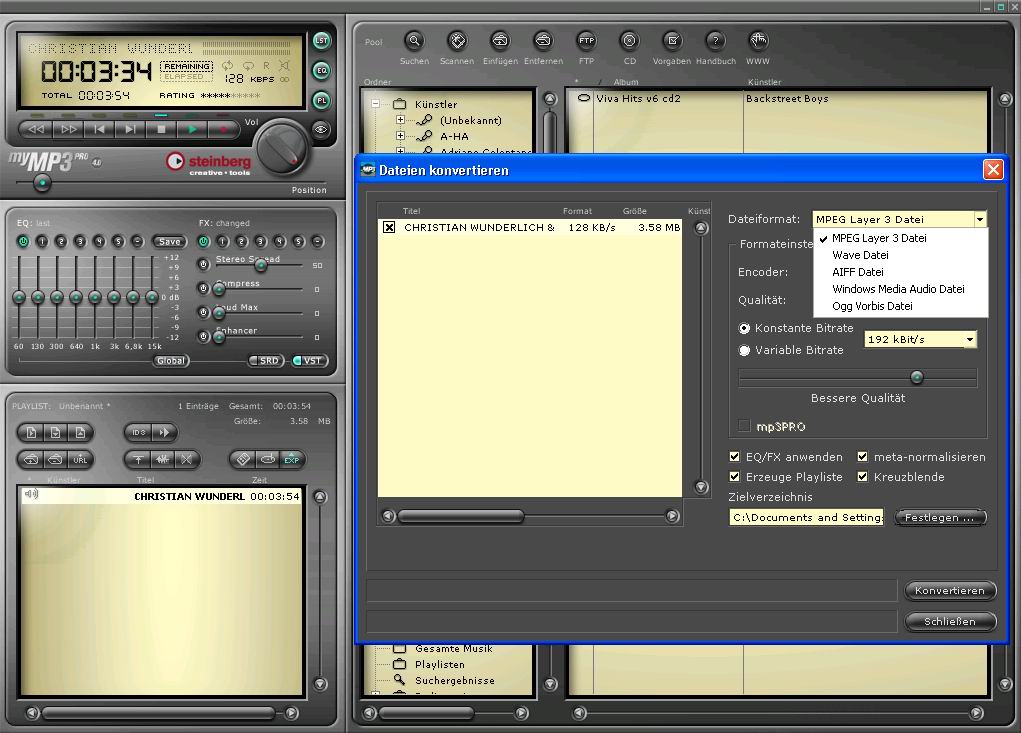Click the CD icon

629,41
